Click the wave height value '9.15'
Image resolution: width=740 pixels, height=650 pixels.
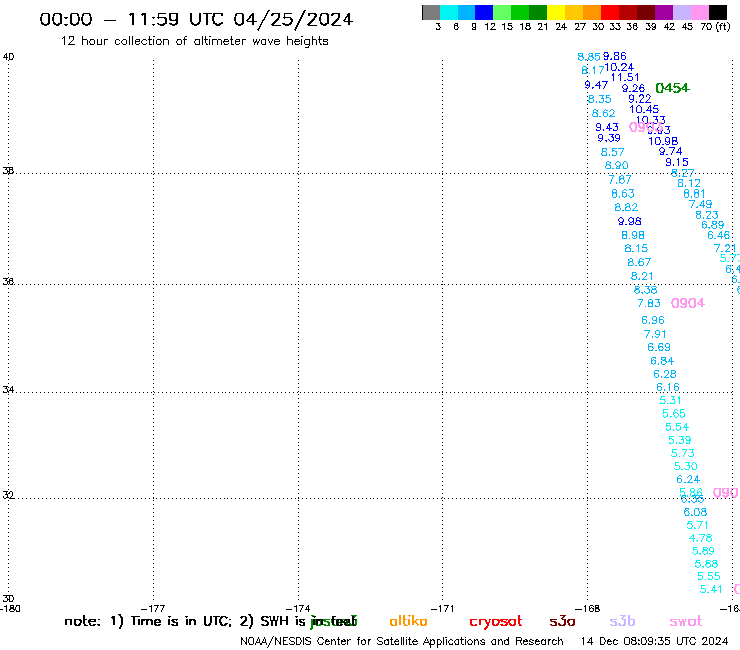click(677, 162)
